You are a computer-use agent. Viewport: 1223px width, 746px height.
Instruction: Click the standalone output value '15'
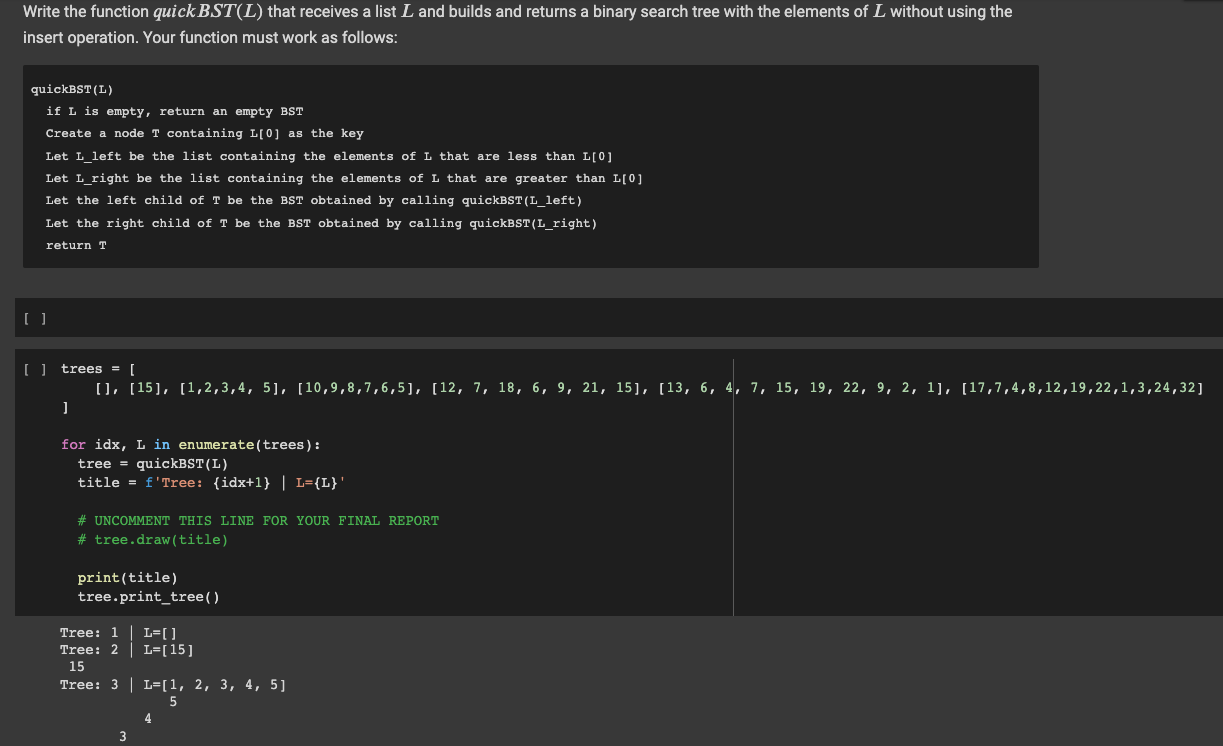(x=76, y=666)
